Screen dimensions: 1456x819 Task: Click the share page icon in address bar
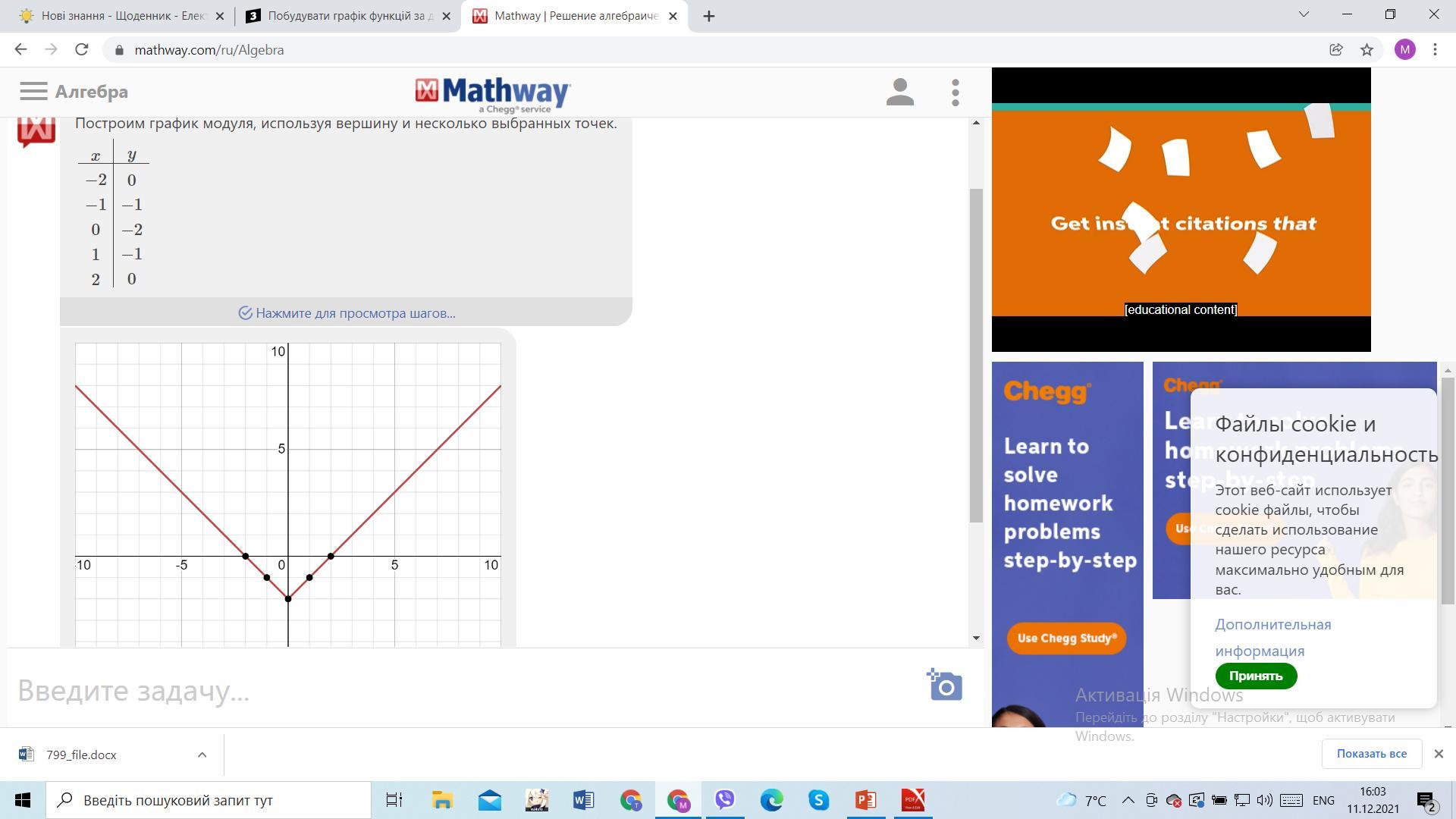pyautogui.click(x=1336, y=50)
